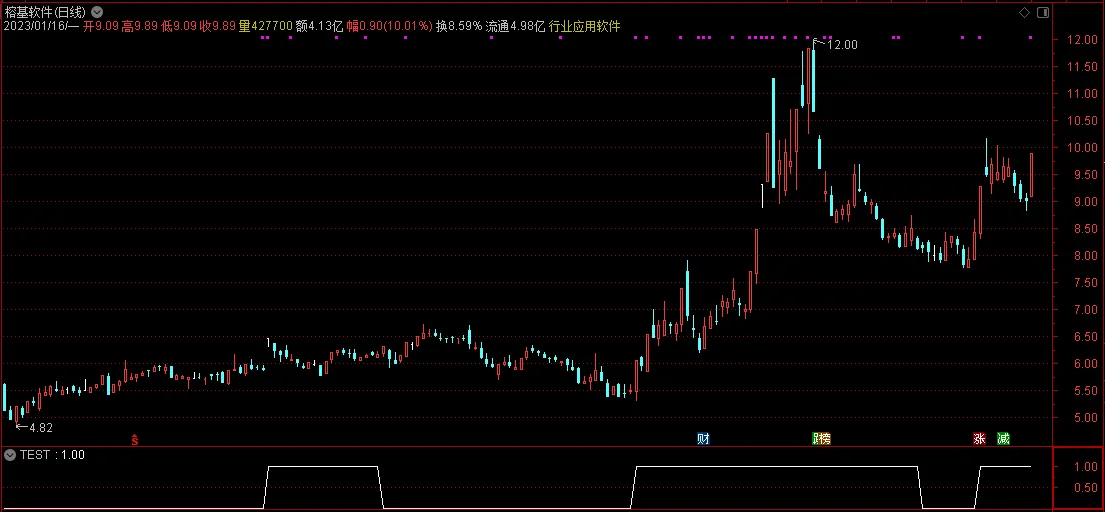1105x512 pixels.
Task: Click the volume value 427700
Action: point(271,26)
